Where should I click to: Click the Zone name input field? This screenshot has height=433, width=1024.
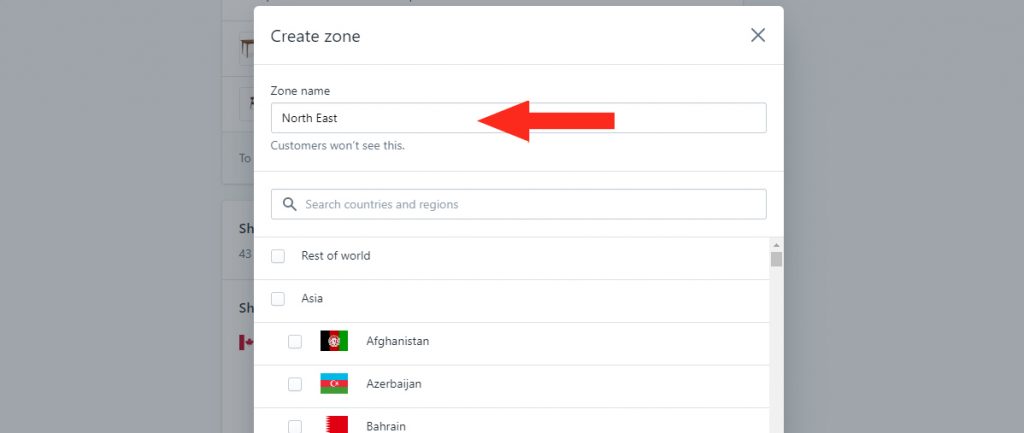coord(519,118)
